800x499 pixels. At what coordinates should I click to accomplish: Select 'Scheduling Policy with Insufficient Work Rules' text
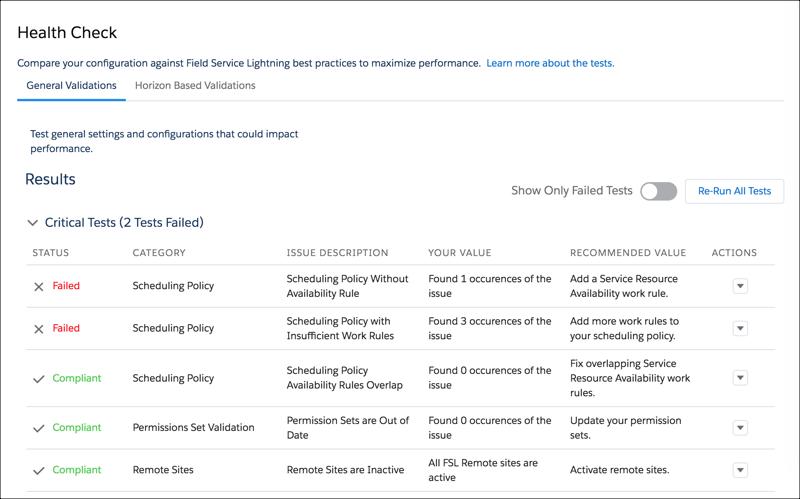point(340,329)
